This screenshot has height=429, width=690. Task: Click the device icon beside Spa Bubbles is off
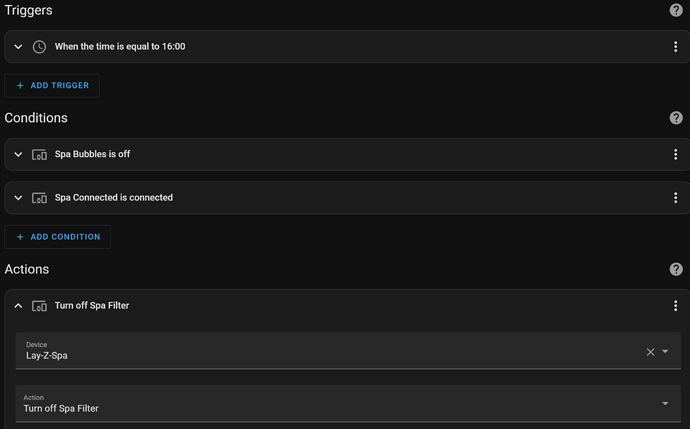point(39,155)
